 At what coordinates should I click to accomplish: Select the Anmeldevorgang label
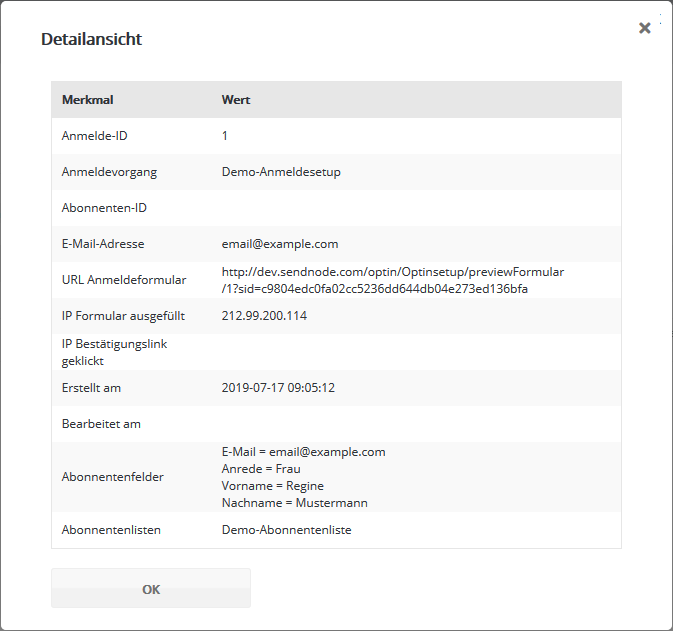109,172
